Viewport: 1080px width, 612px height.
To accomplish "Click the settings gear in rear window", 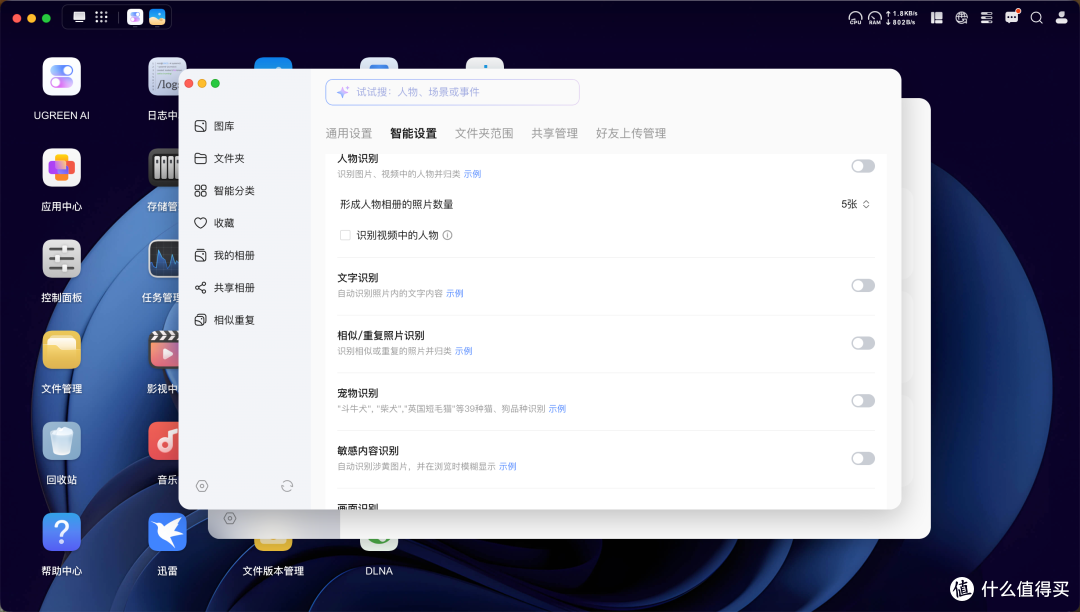I will point(230,518).
